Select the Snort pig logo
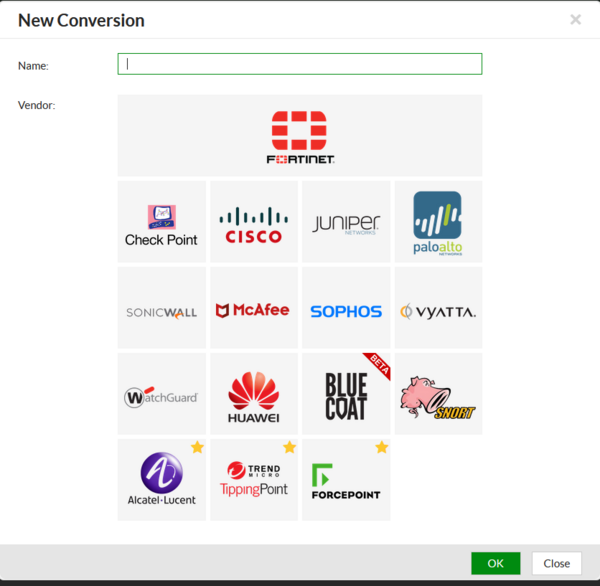 (x=438, y=394)
